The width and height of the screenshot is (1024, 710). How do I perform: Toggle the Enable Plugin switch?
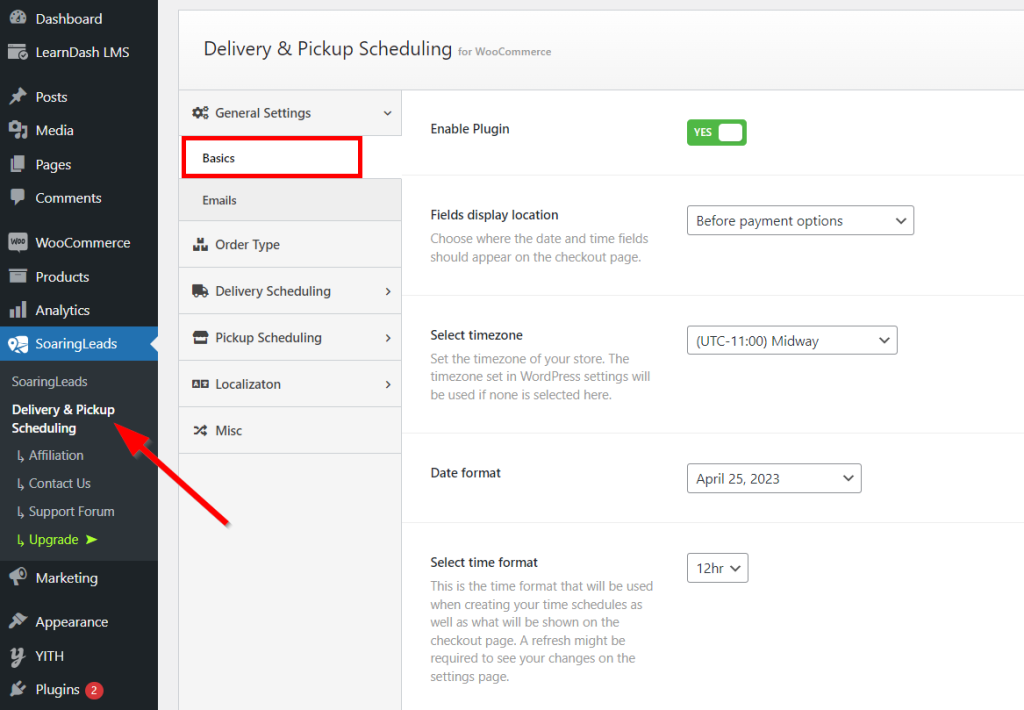716,133
